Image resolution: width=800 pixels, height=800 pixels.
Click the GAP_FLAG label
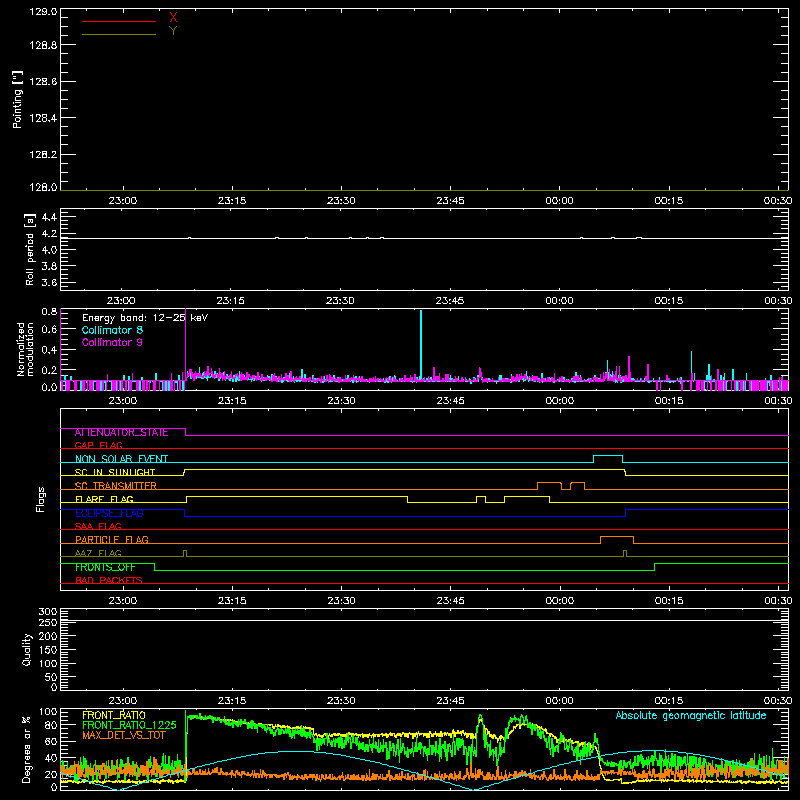click(x=98, y=445)
